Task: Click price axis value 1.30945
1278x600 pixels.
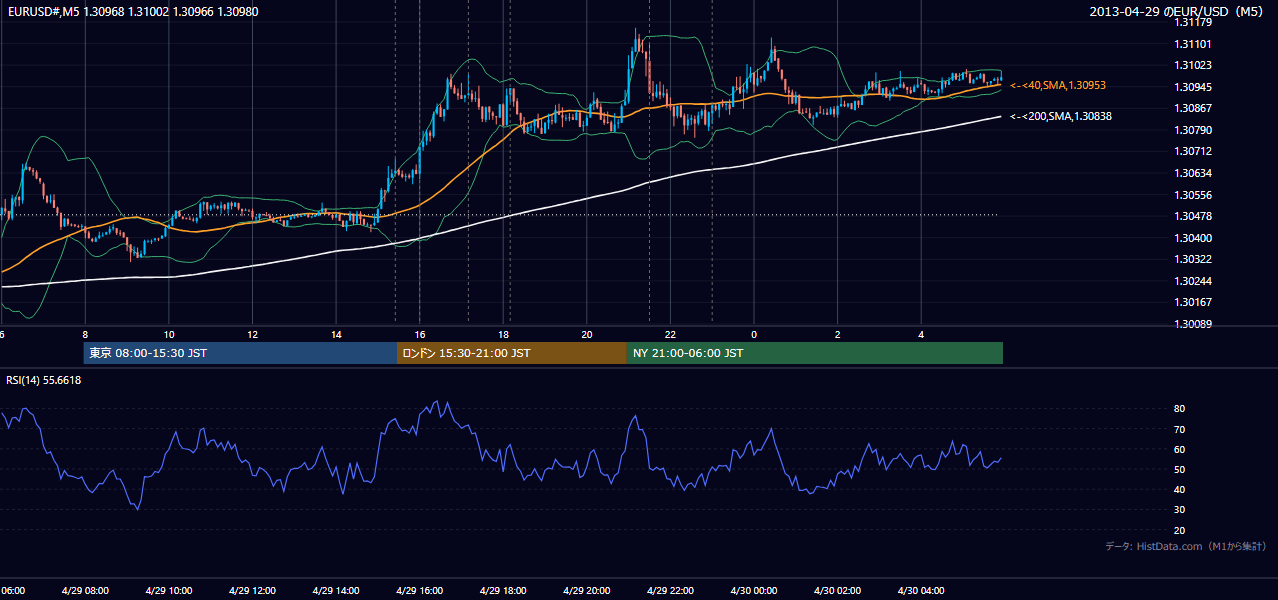Action: point(1194,87)
